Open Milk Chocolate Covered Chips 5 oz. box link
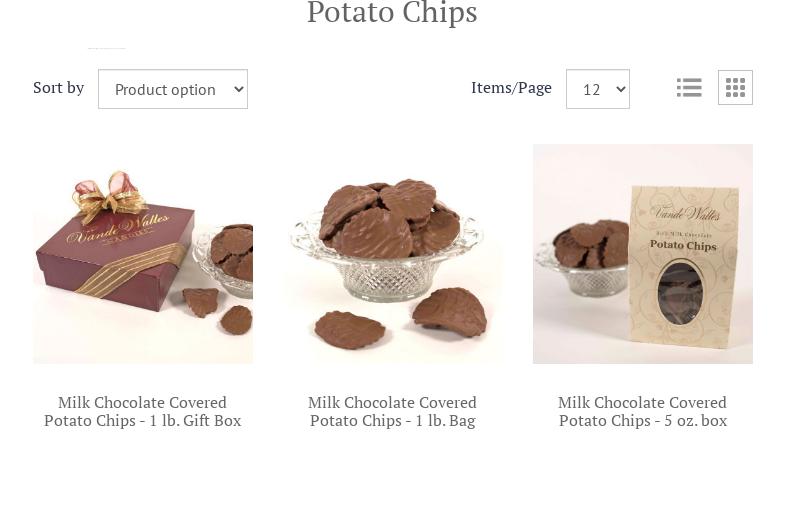The width and height of the screenshot is (785, 530). (642, 411)
